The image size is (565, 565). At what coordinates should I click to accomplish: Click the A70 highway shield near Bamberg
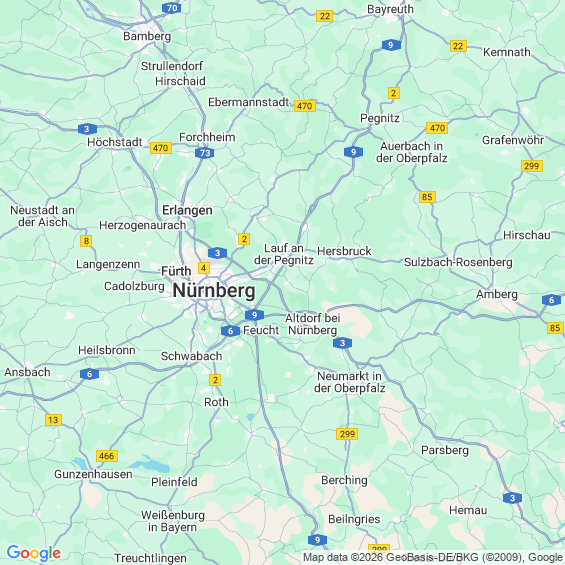[x=172, y=8]
